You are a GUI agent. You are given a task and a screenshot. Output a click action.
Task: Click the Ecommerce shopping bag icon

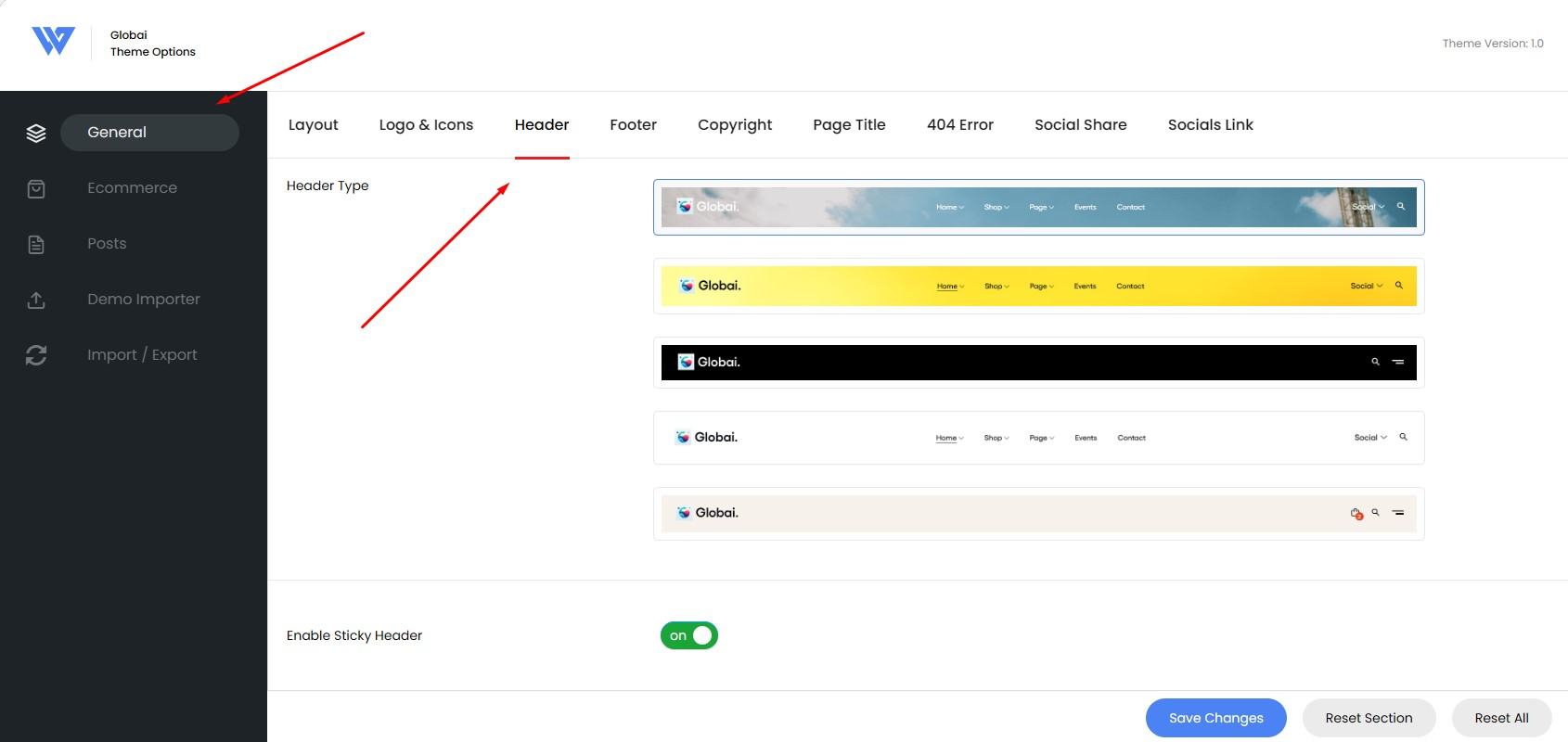[36, 188]
